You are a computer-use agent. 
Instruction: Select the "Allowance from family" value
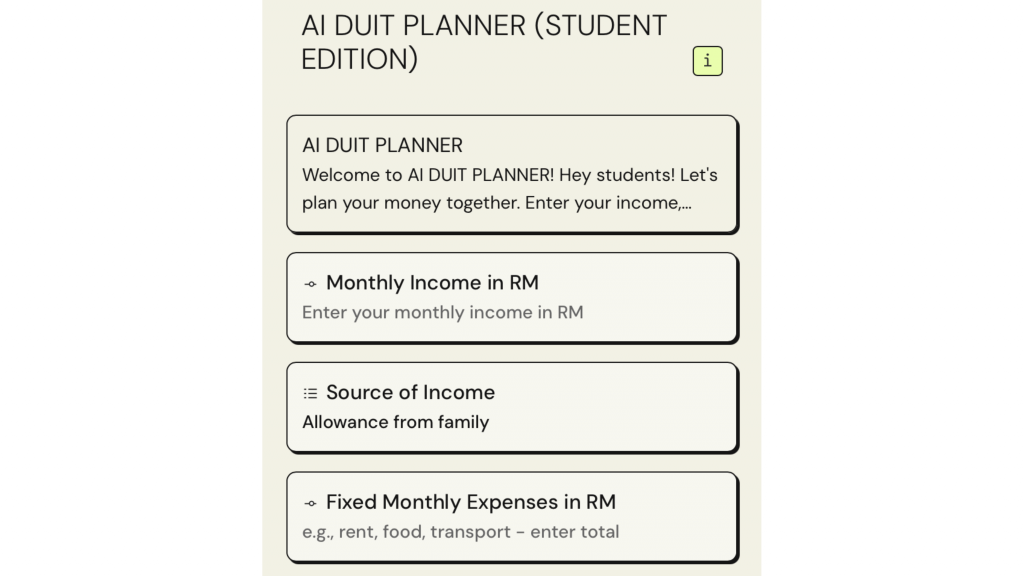click(395, 422)
